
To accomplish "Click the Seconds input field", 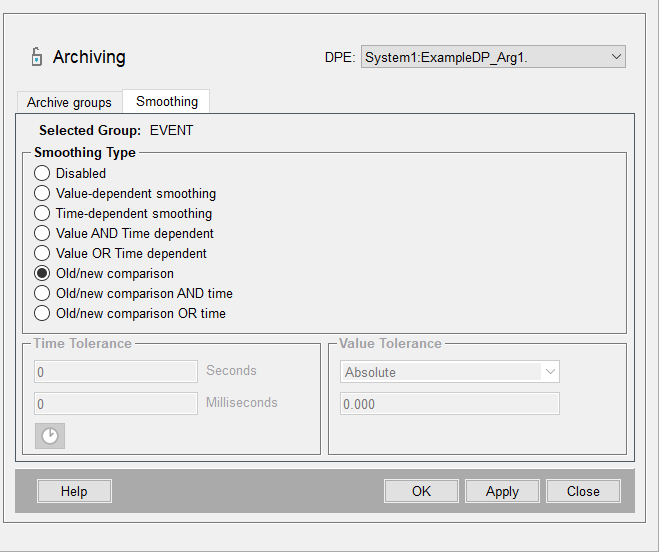I will tap(116, 372).
